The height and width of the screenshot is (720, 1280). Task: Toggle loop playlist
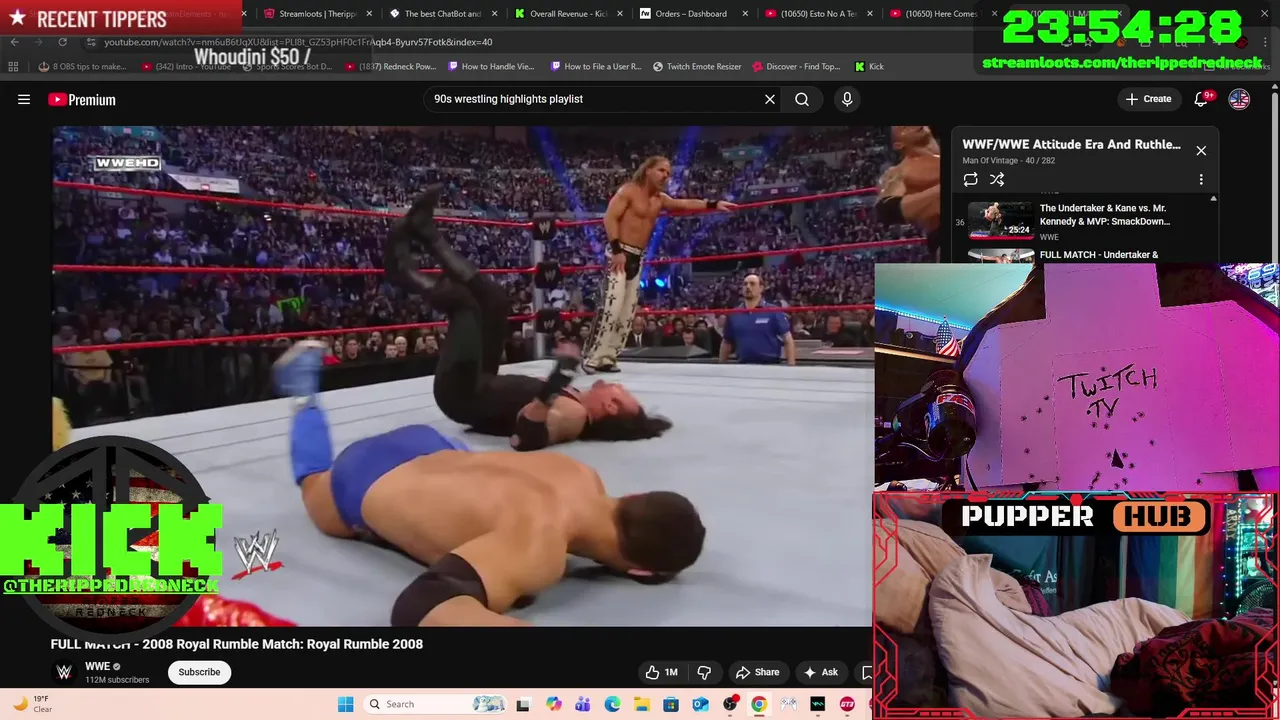point(970,179)
